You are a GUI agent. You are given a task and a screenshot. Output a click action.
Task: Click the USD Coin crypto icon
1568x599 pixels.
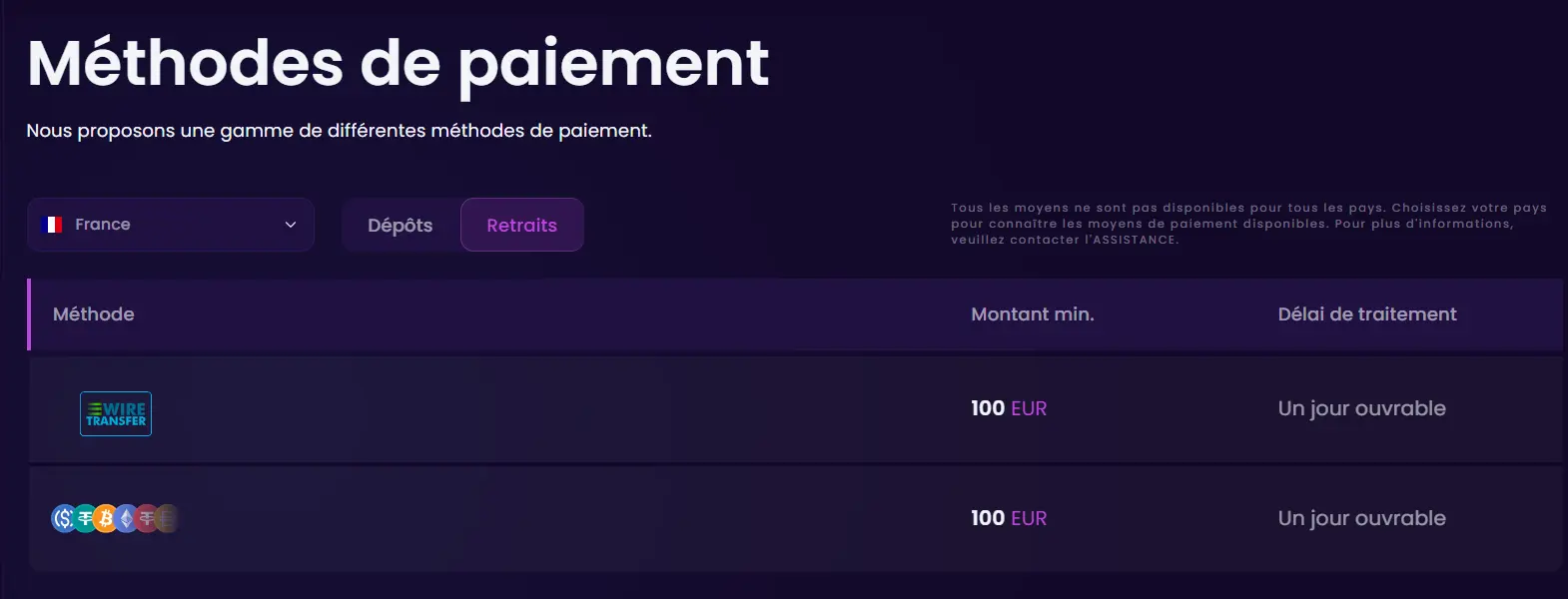[x=64, y=518]
